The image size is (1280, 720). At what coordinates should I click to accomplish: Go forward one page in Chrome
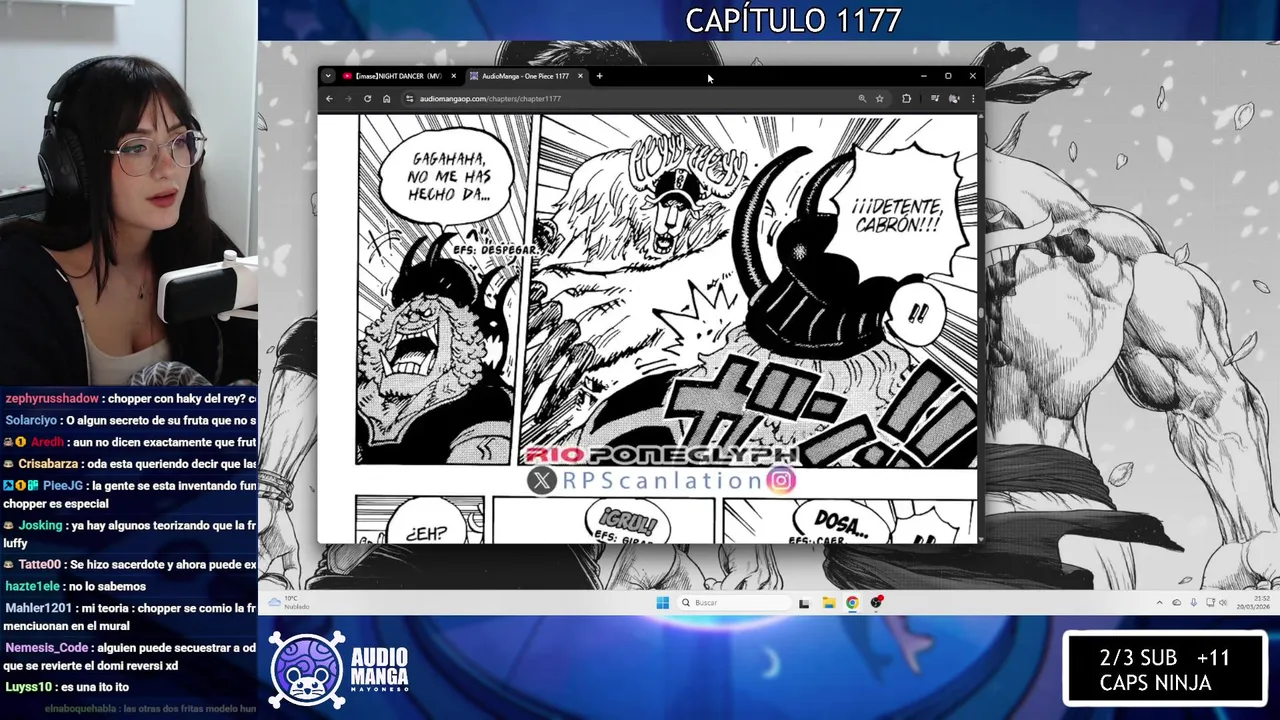348,99
